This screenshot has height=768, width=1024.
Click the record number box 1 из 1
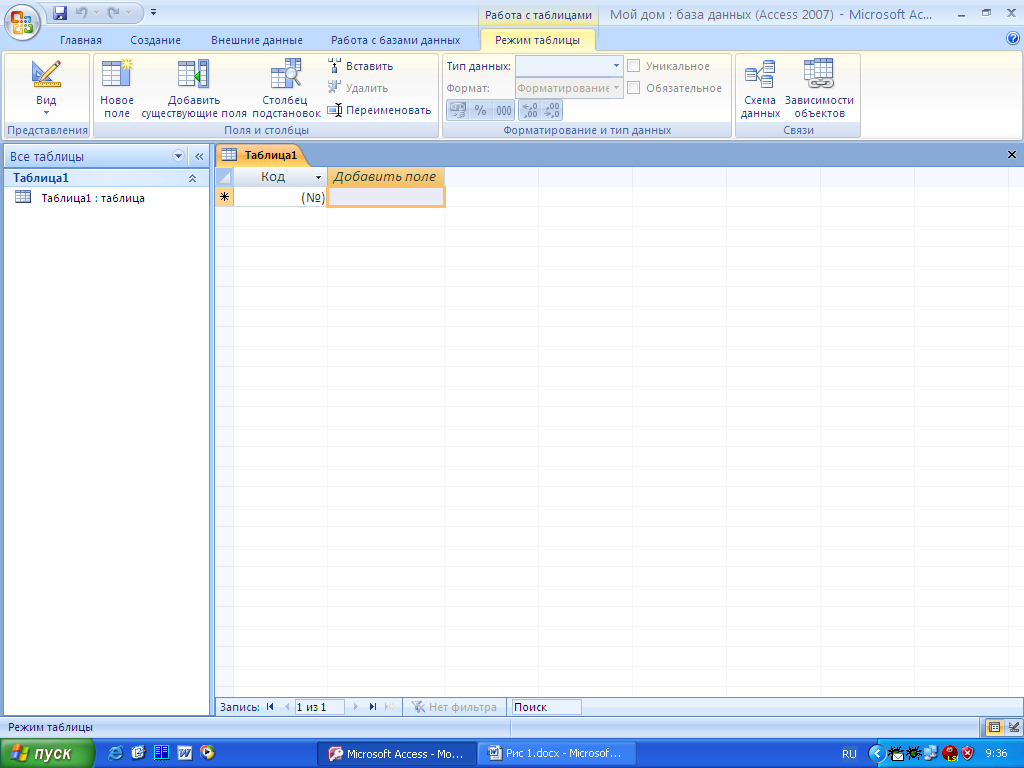click(319, 707)
